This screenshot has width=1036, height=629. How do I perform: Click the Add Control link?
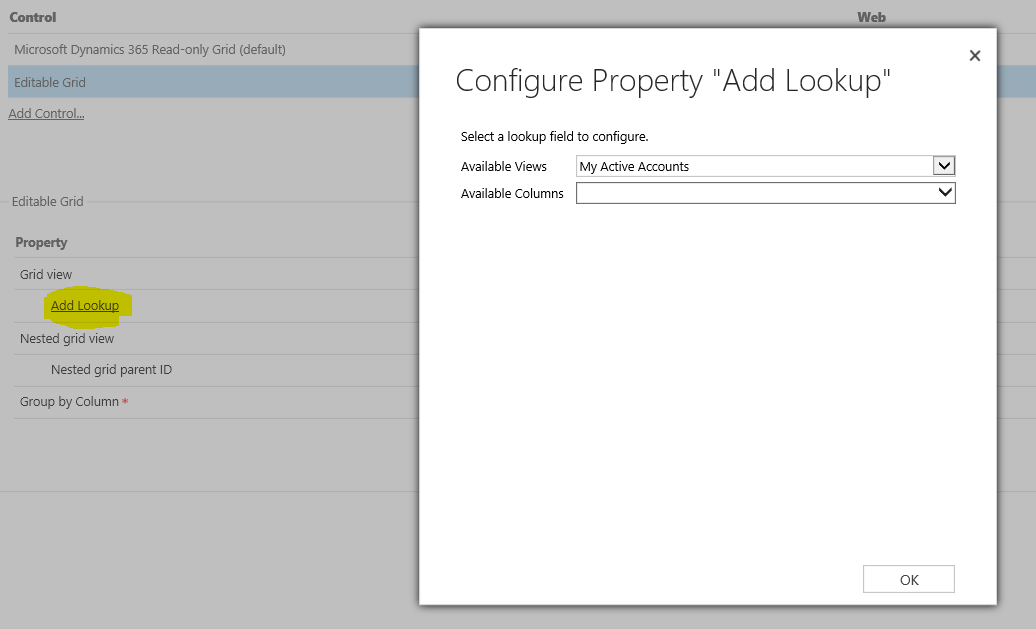pyautogui.click(x=46, y=113)
